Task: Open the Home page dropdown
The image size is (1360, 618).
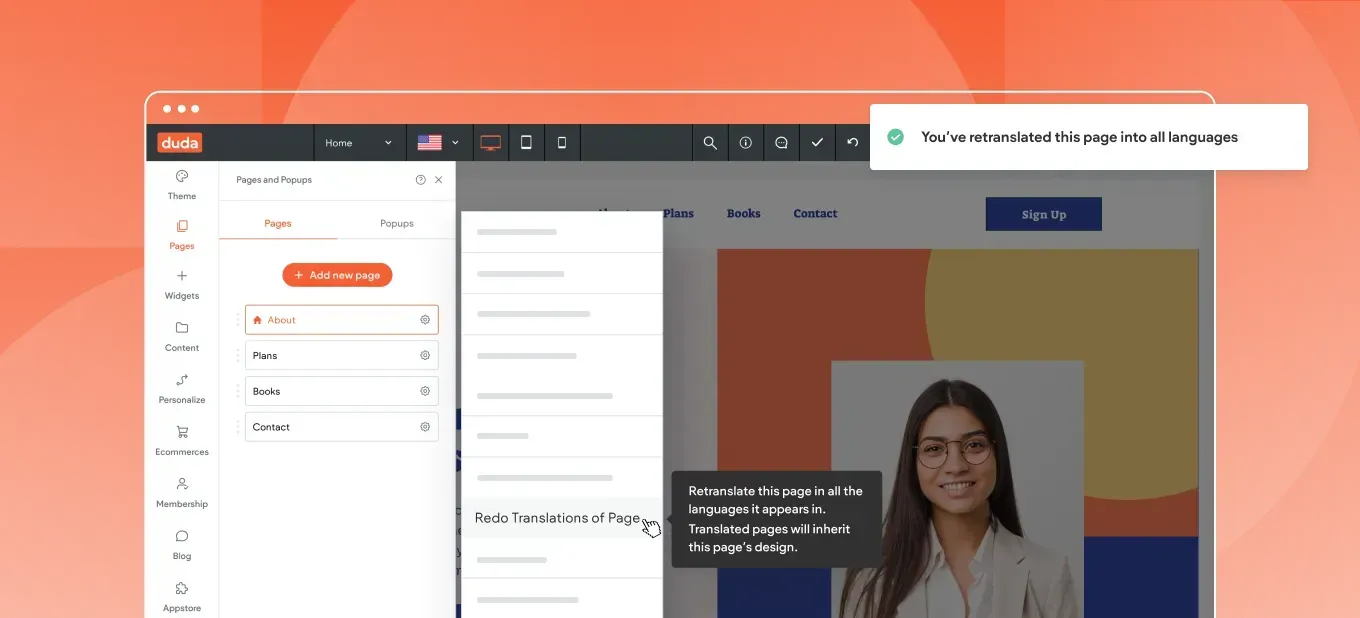Action: point(359,143)
